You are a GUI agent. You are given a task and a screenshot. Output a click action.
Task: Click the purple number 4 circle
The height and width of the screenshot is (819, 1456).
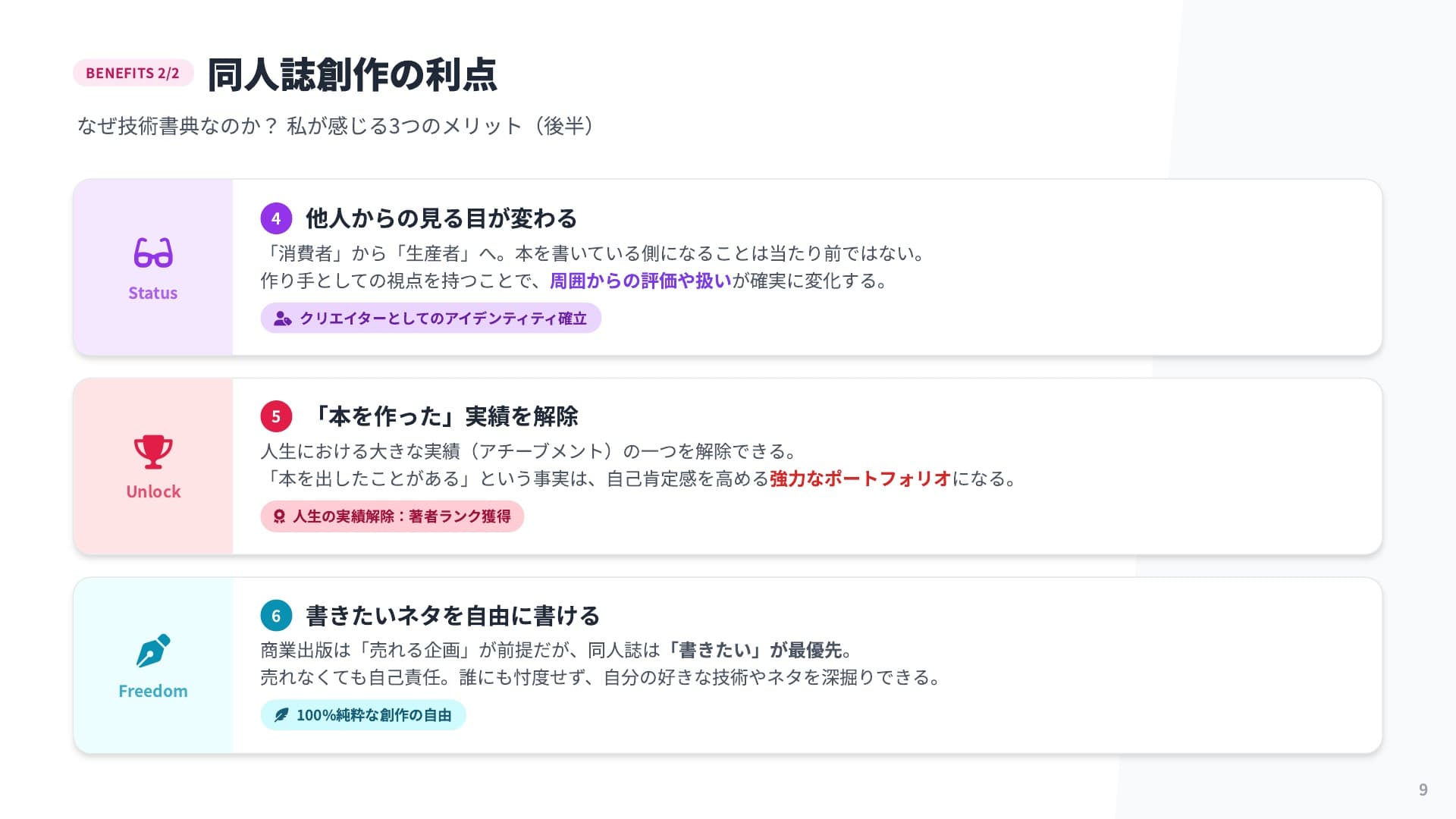[276, 218]
